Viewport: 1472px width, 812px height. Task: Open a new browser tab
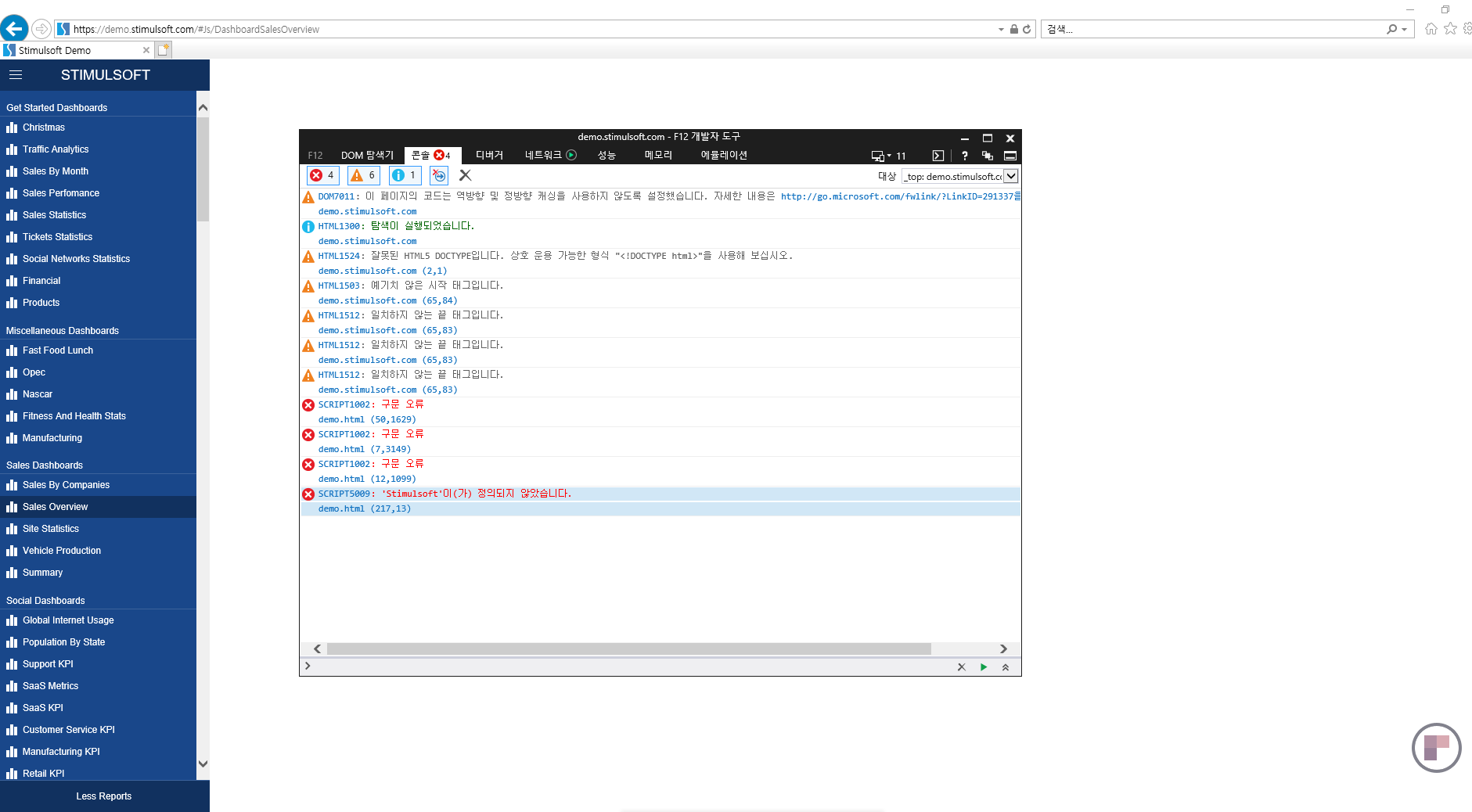[x=163, y=50]
